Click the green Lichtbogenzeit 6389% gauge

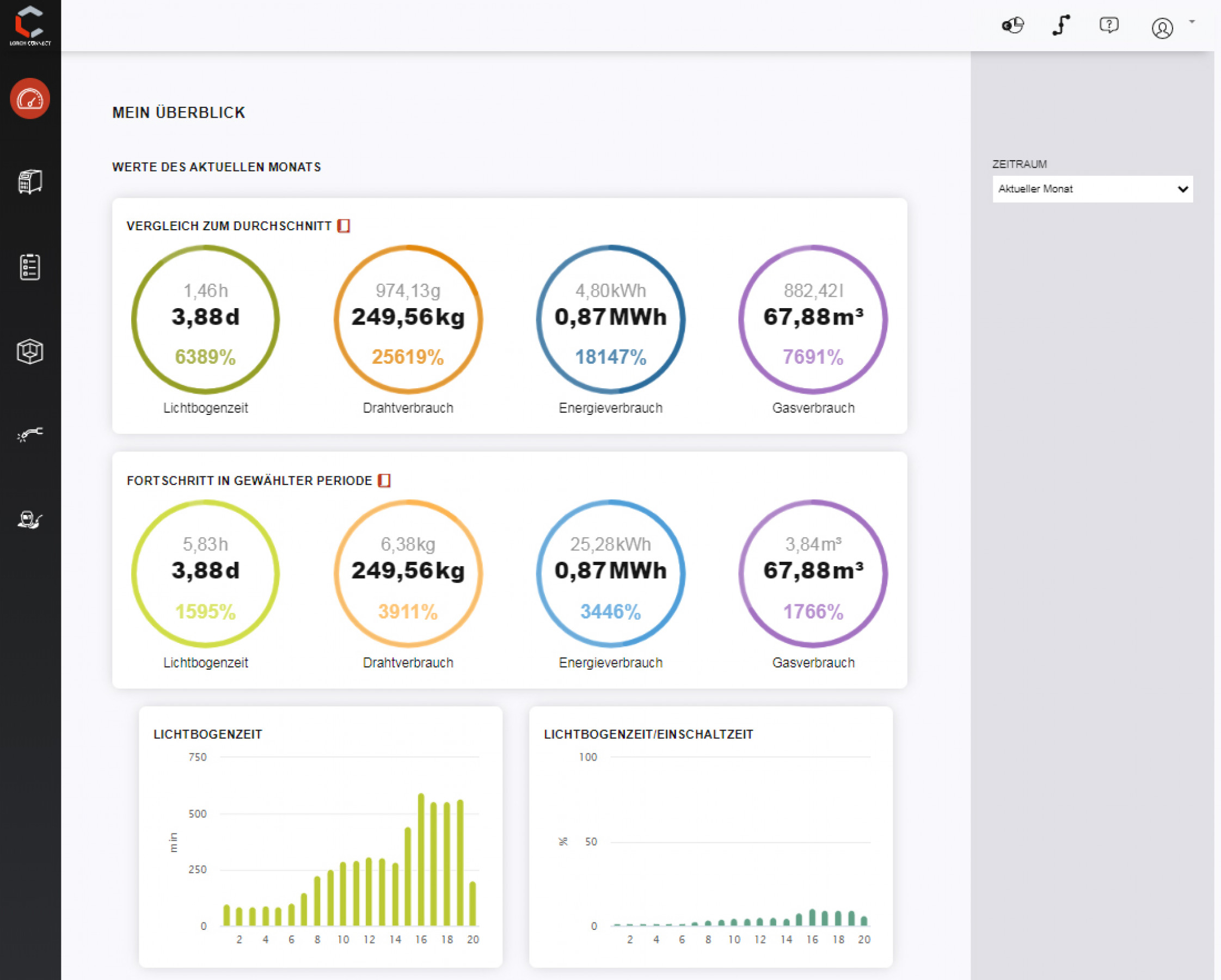click(206, 320)
